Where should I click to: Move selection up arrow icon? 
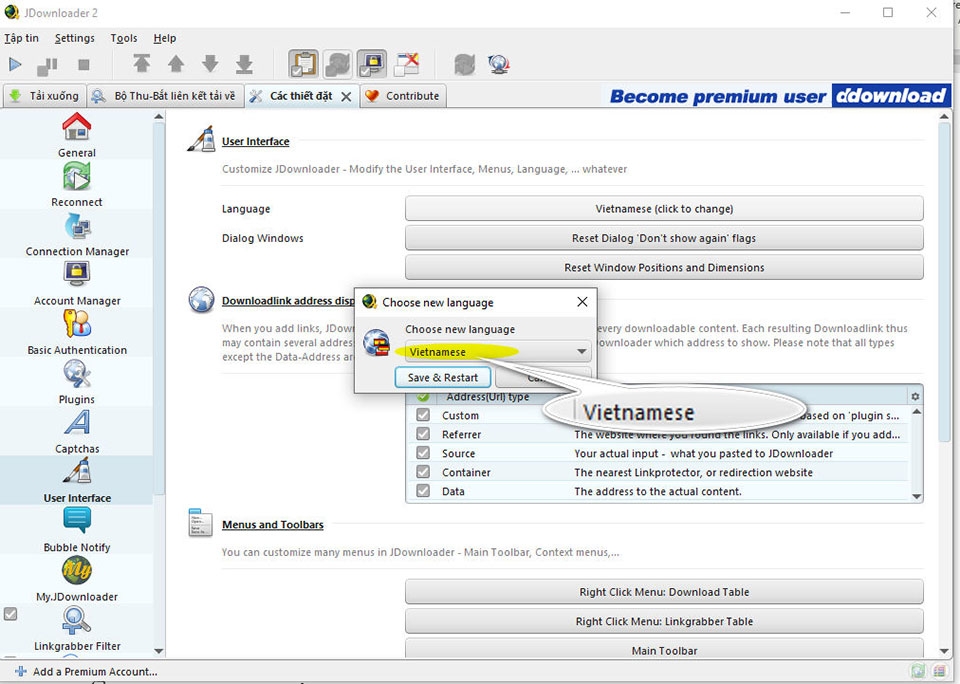click(176, 64)
